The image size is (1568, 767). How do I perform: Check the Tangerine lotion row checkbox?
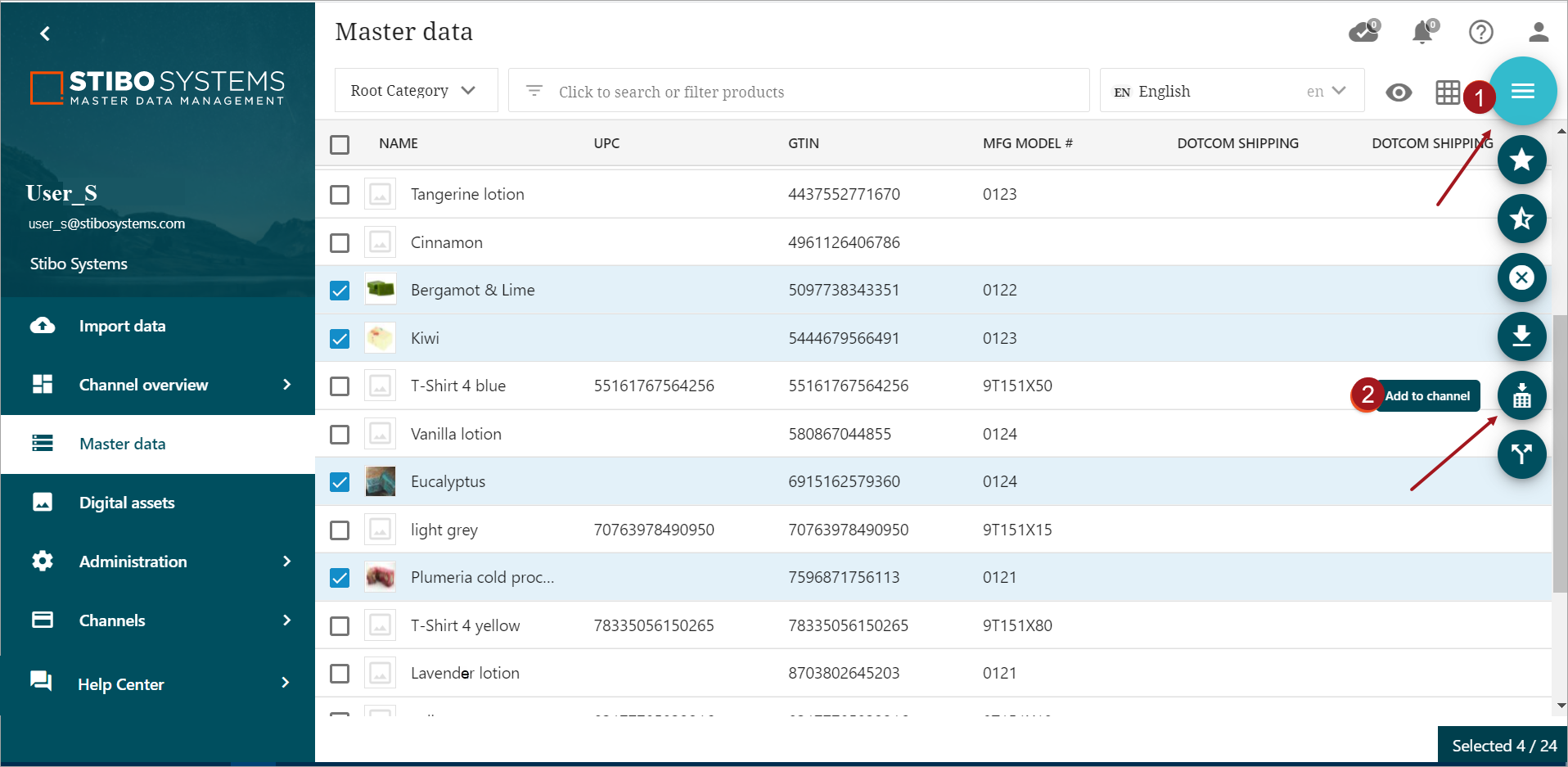(340, 195)
